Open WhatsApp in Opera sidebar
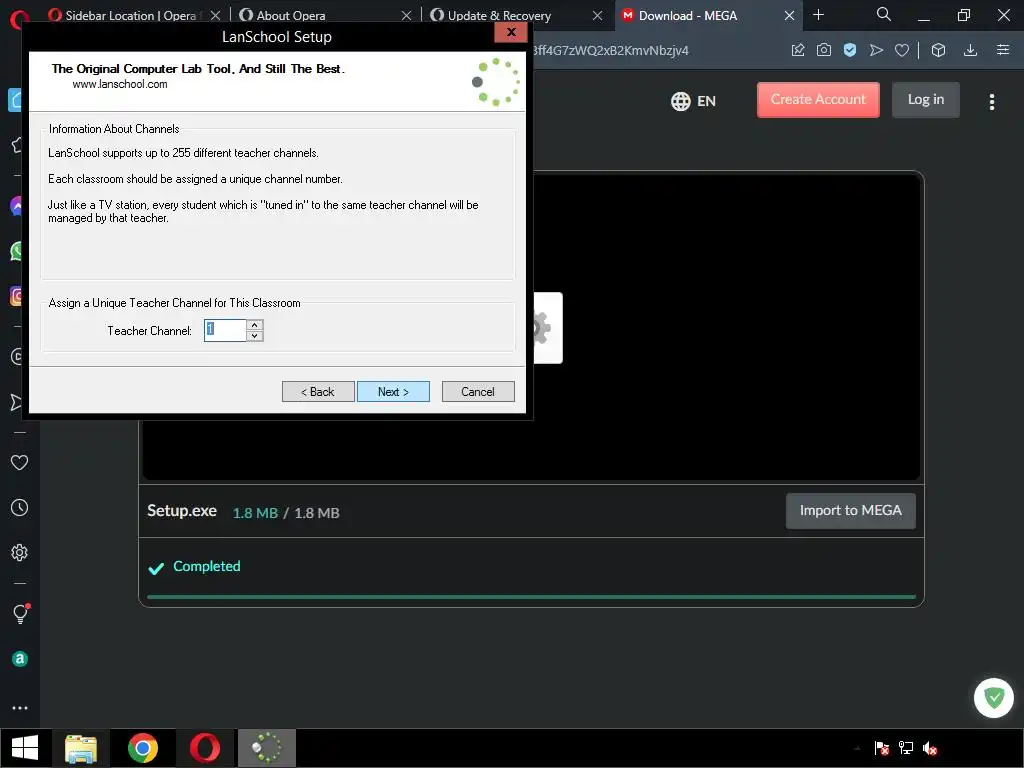The height and width of the screenshot is (768, 1024). coord(17,251)
